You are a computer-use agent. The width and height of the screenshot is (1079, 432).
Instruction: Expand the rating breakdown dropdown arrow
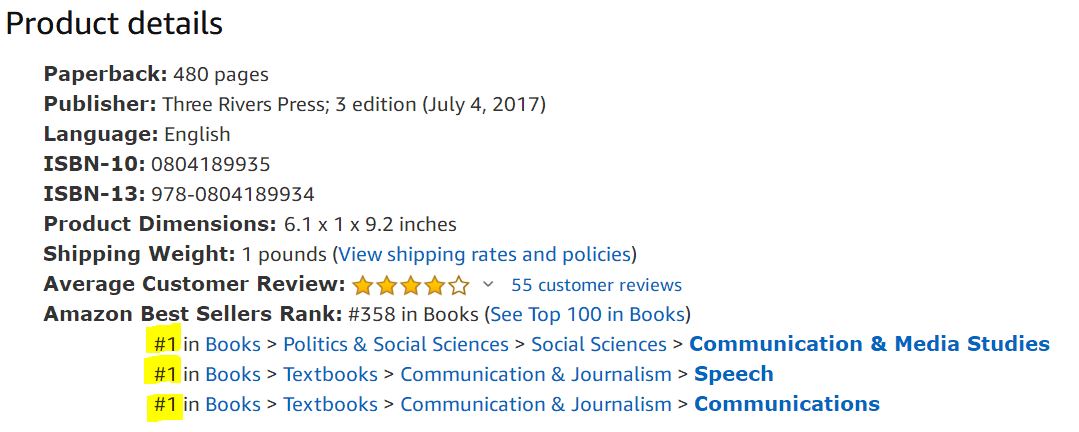(488, 284)
